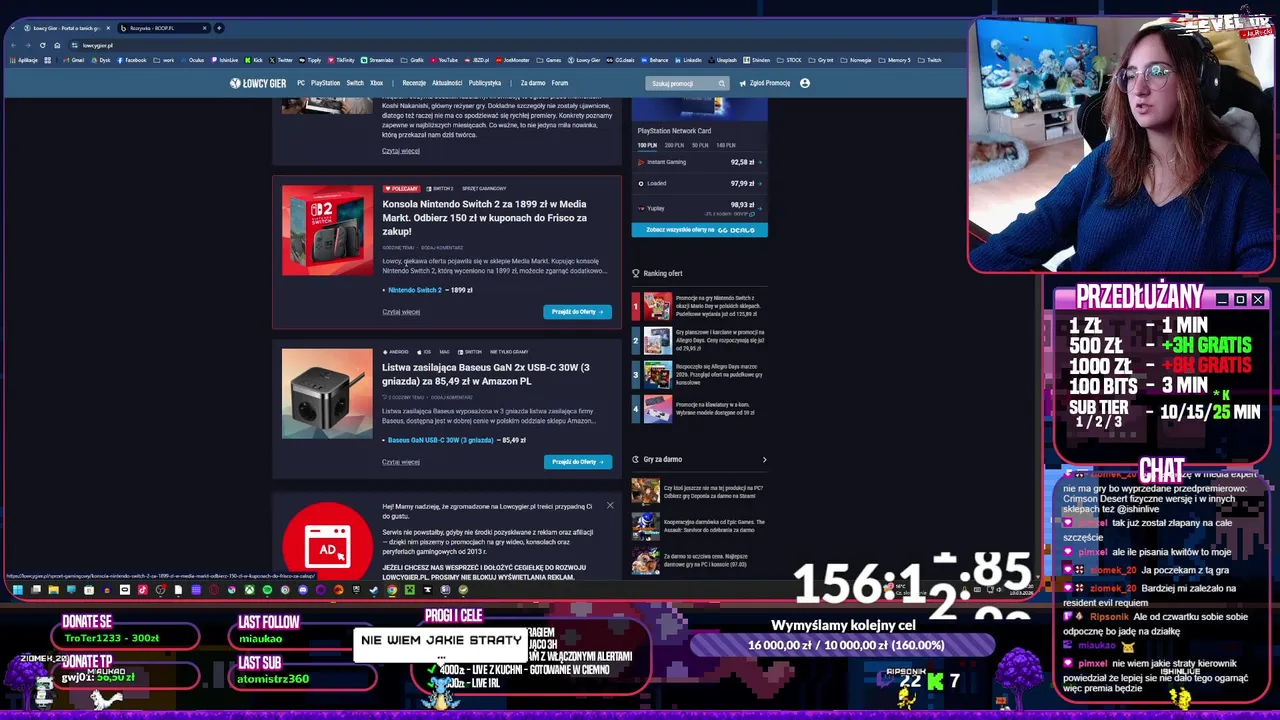Open the Streamlabs bookmark
This screenshot has width=1280, height=720.
pyautogui.click(x=378, y=60)
